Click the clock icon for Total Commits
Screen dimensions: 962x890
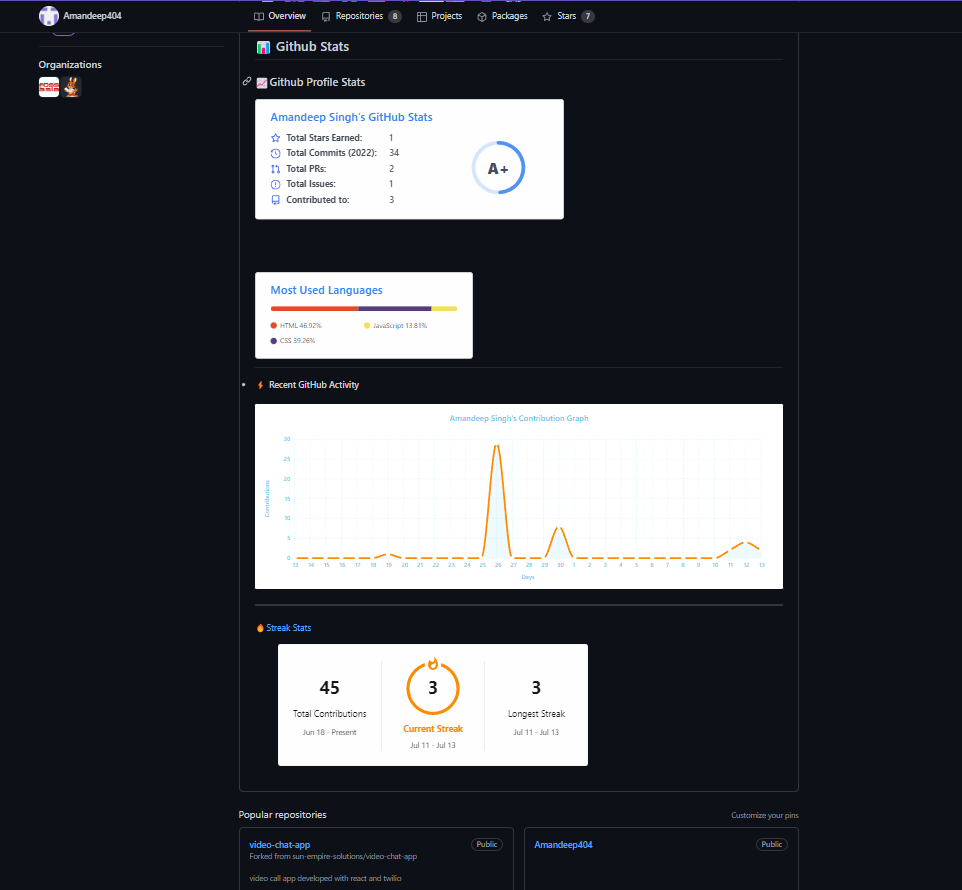coord(275,153)
